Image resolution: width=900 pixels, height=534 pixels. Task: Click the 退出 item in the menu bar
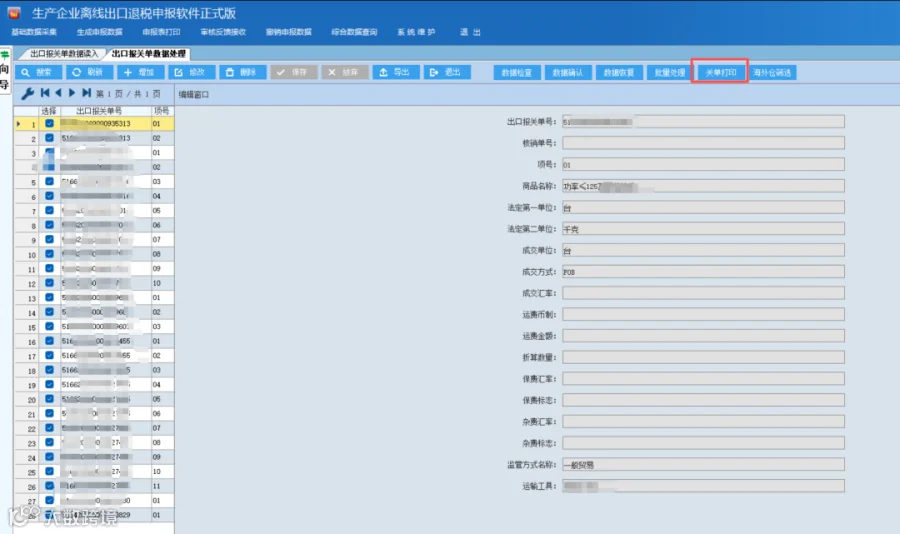pos(470,32)
